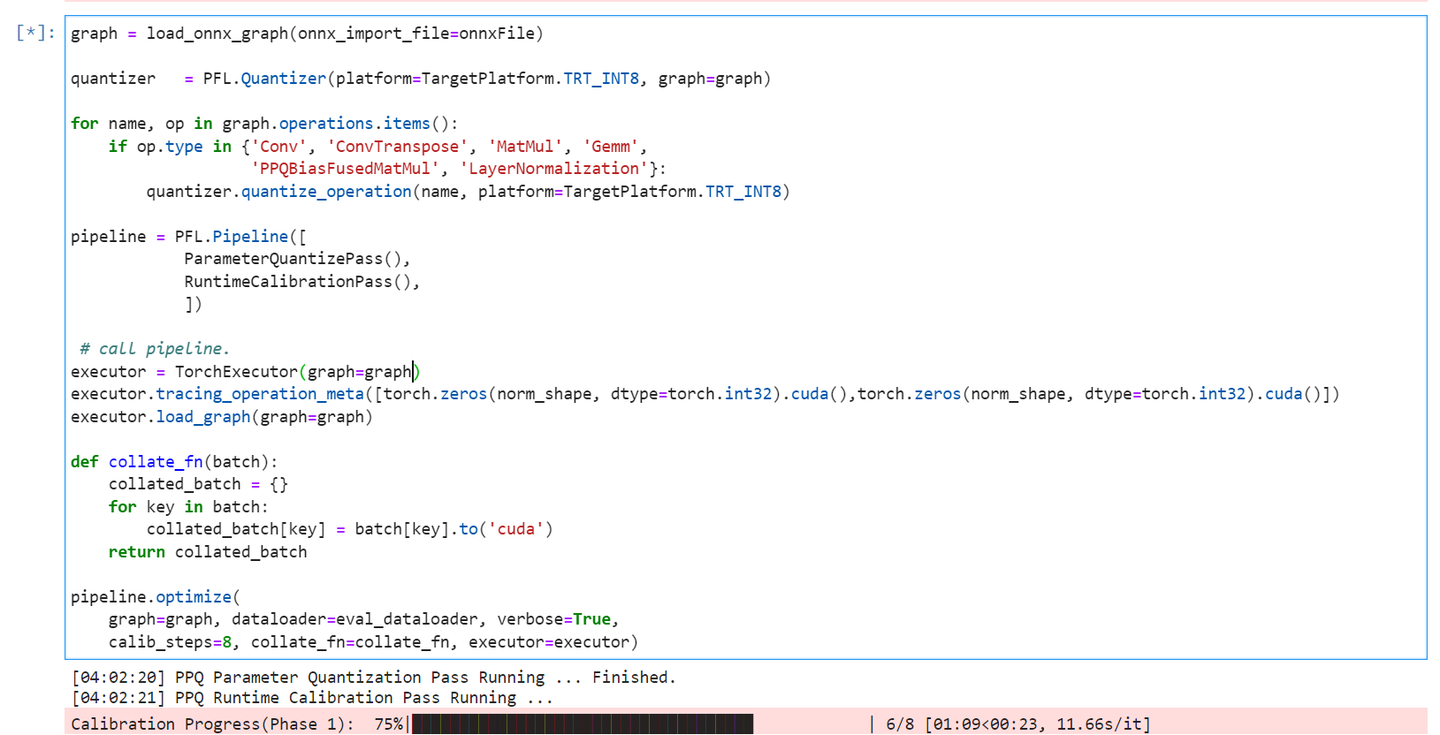1440x735 pixels.
Task: Click ParameterQuantizePass() in the pipeline list
Action: 297,259
